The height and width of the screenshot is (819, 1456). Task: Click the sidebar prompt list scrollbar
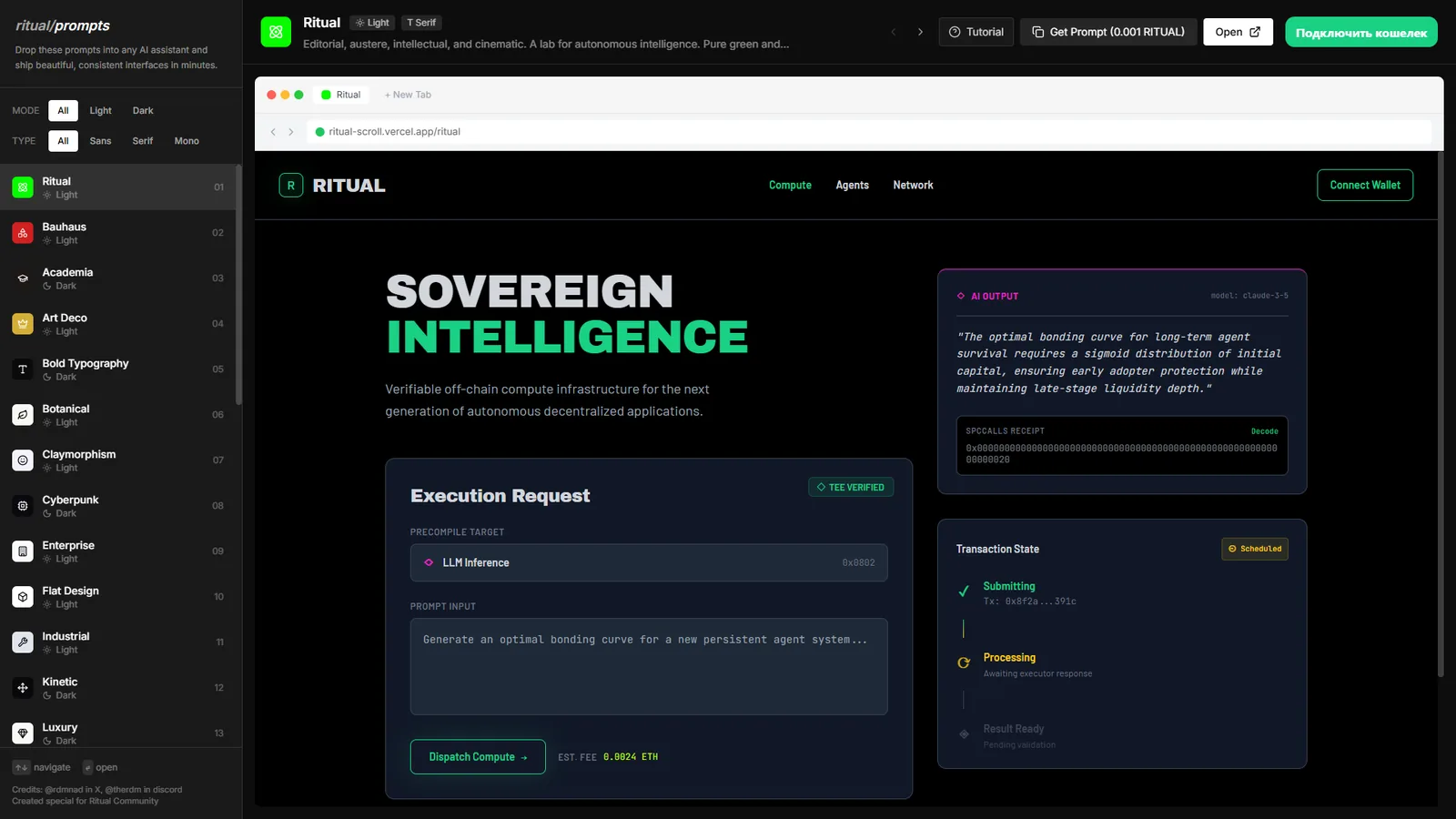coord(238,284)
